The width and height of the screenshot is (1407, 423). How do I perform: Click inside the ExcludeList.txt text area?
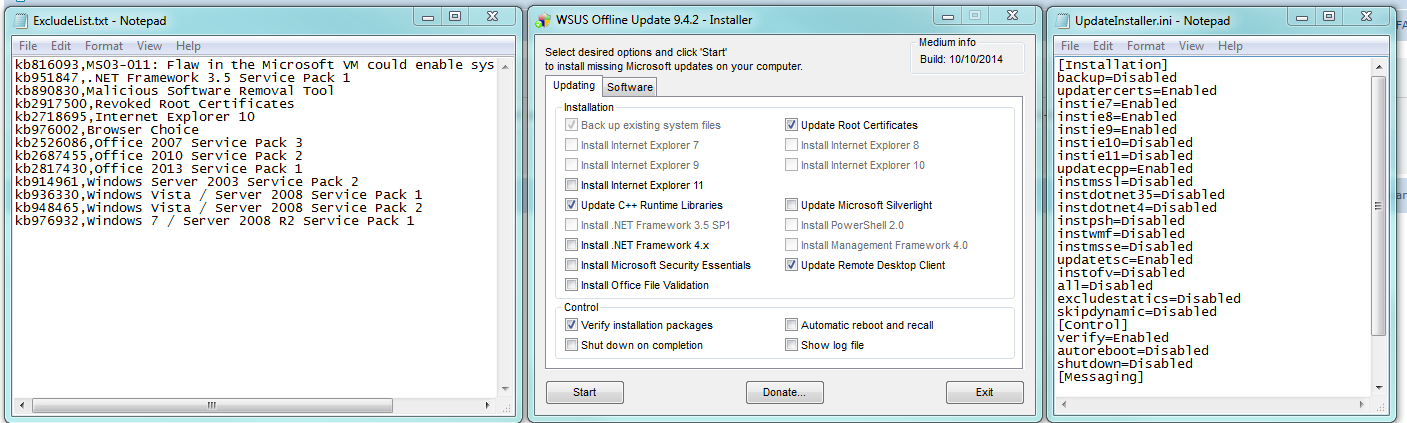(x=250, y=300)
